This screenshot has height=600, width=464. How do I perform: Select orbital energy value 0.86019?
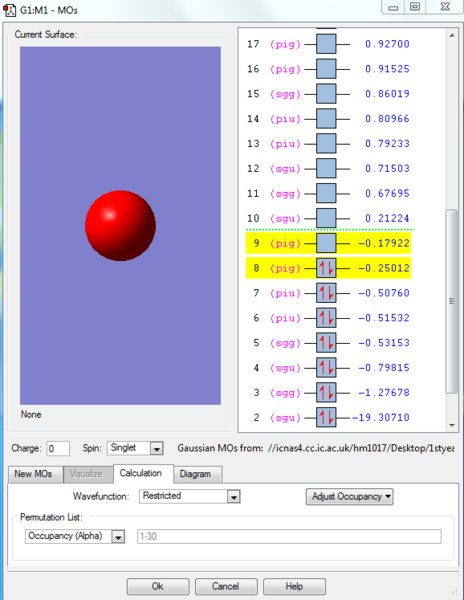pos(387,94)
